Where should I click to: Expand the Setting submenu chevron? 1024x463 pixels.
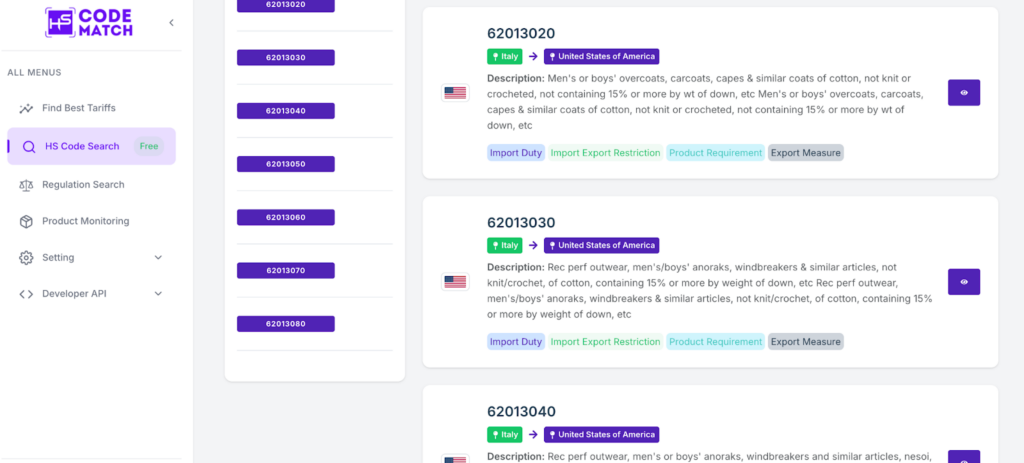158,258
